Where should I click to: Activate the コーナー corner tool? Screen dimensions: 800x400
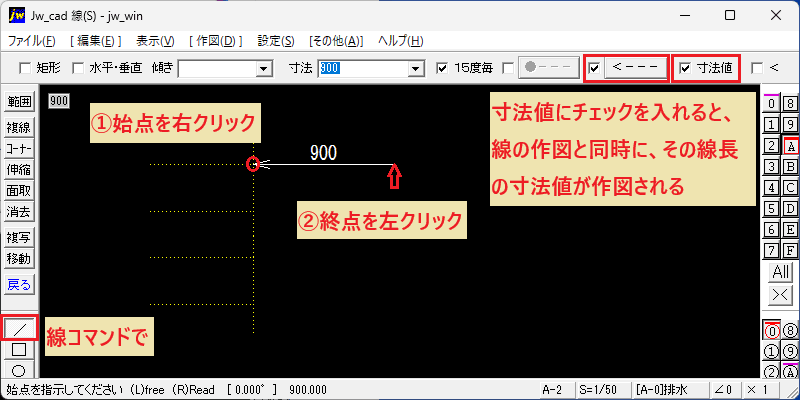tap(19, 149)
